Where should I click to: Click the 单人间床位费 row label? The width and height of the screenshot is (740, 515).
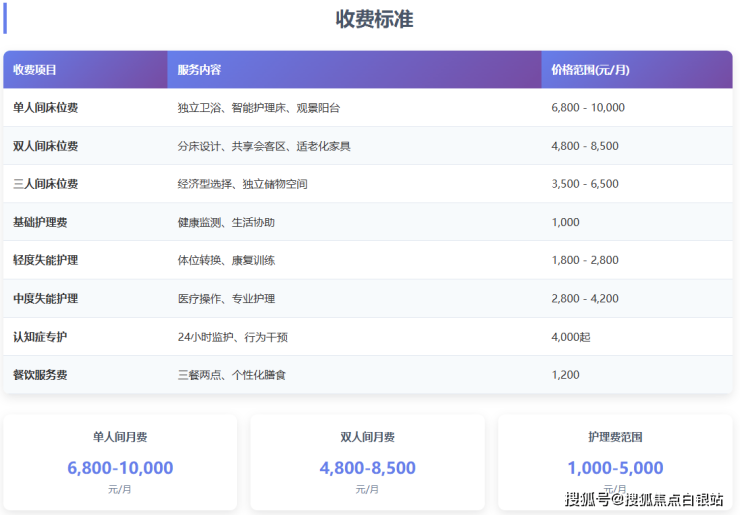[x=46, y=108]
